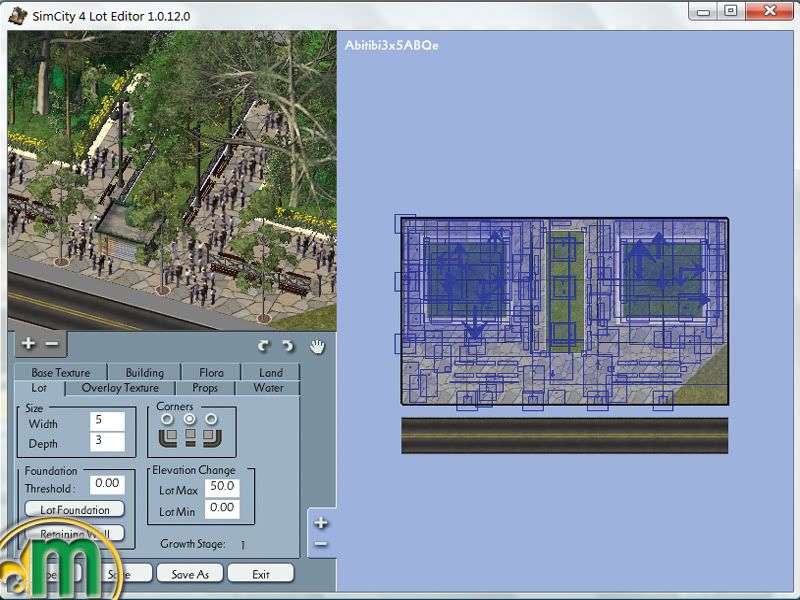This screenshot has height=600, width=800.
Task: Edit the Lot Max elevation field
Action: pos(222,487)
